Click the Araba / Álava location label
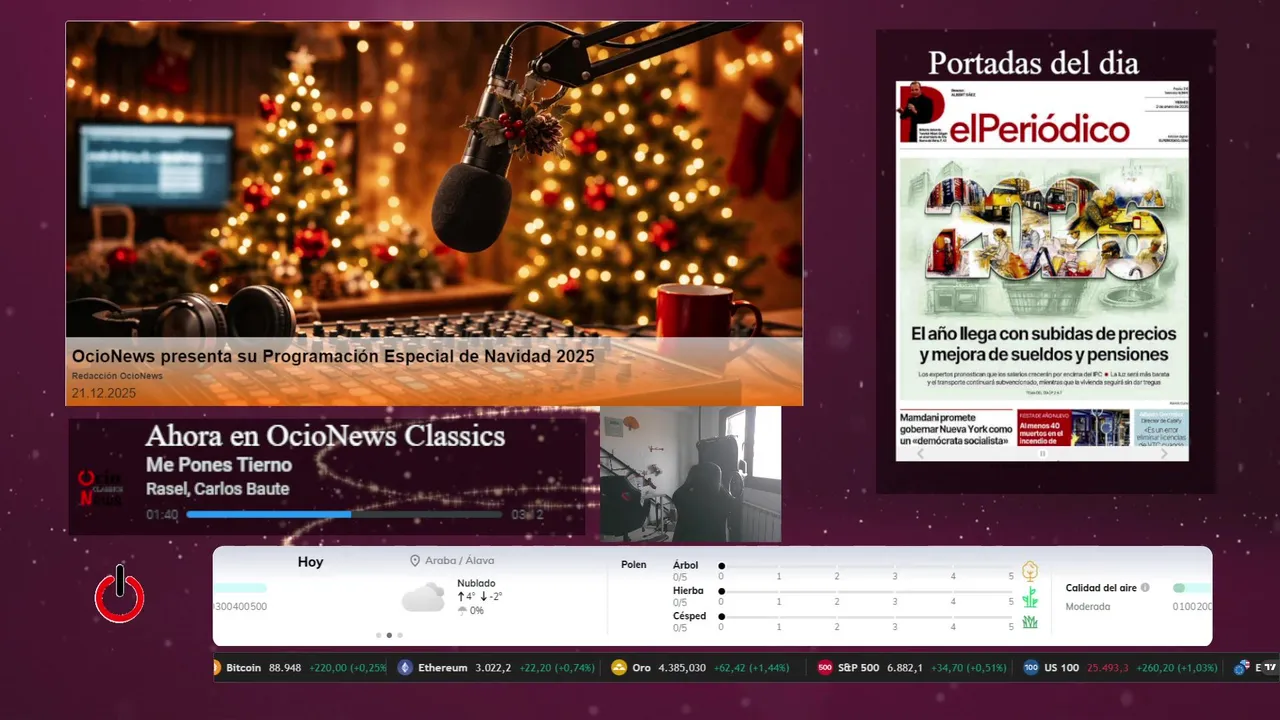The width and height of the screenshot is (1280, 720). click(x=459, y=561)
